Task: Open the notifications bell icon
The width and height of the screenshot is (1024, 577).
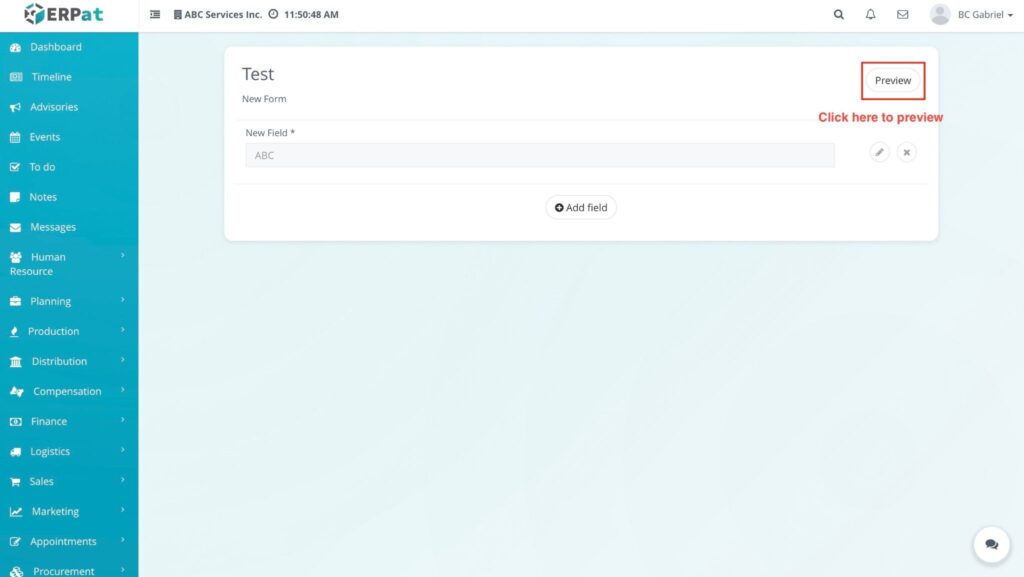Action: tap(871, 14)
